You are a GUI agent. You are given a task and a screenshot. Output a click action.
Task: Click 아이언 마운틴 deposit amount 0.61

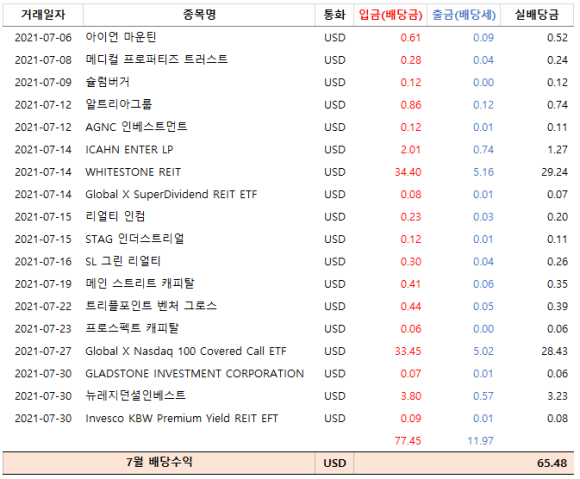pyautogui.click(x=411, y=38)
